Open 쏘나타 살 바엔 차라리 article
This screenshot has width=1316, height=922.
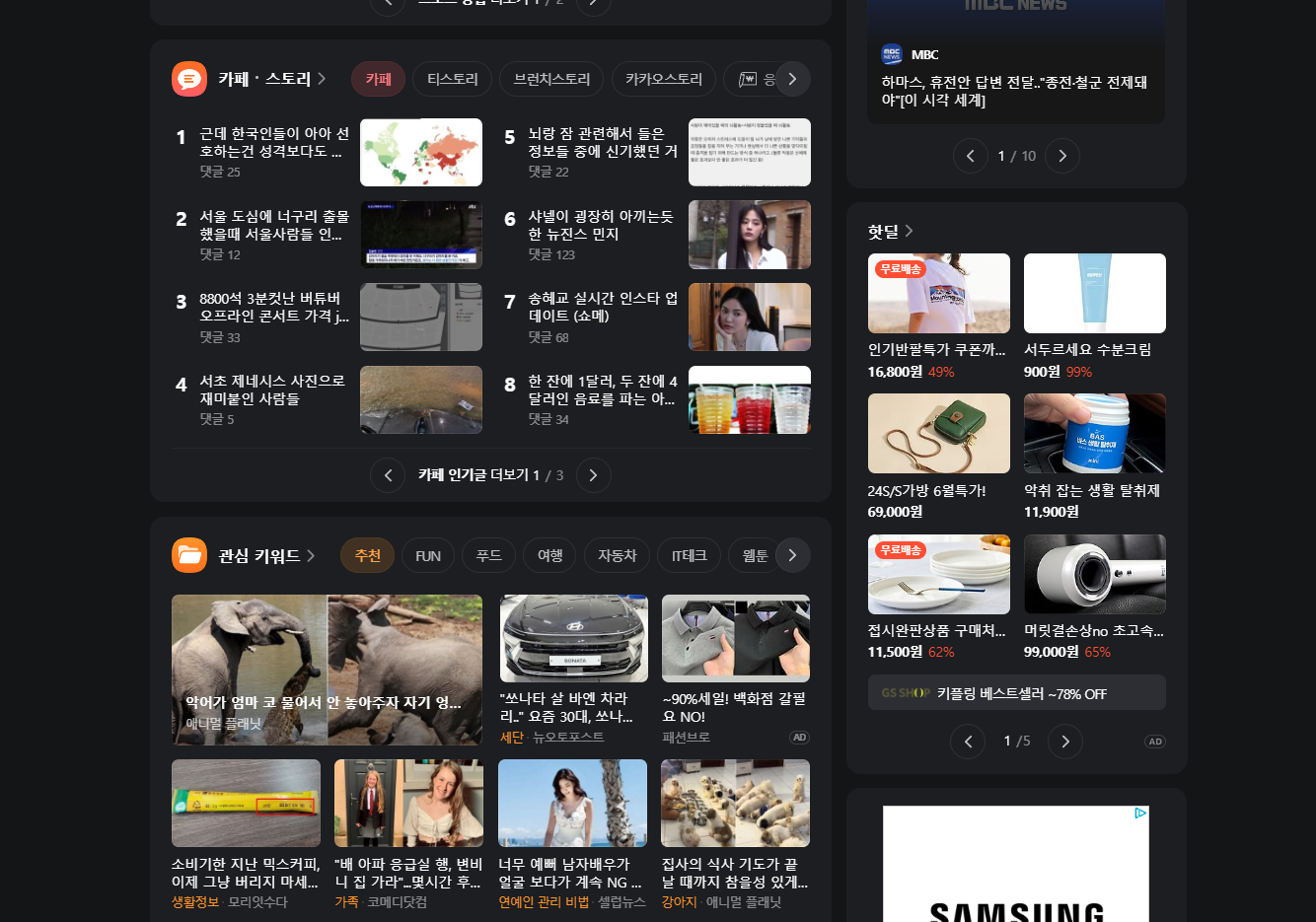pos(566,707)
